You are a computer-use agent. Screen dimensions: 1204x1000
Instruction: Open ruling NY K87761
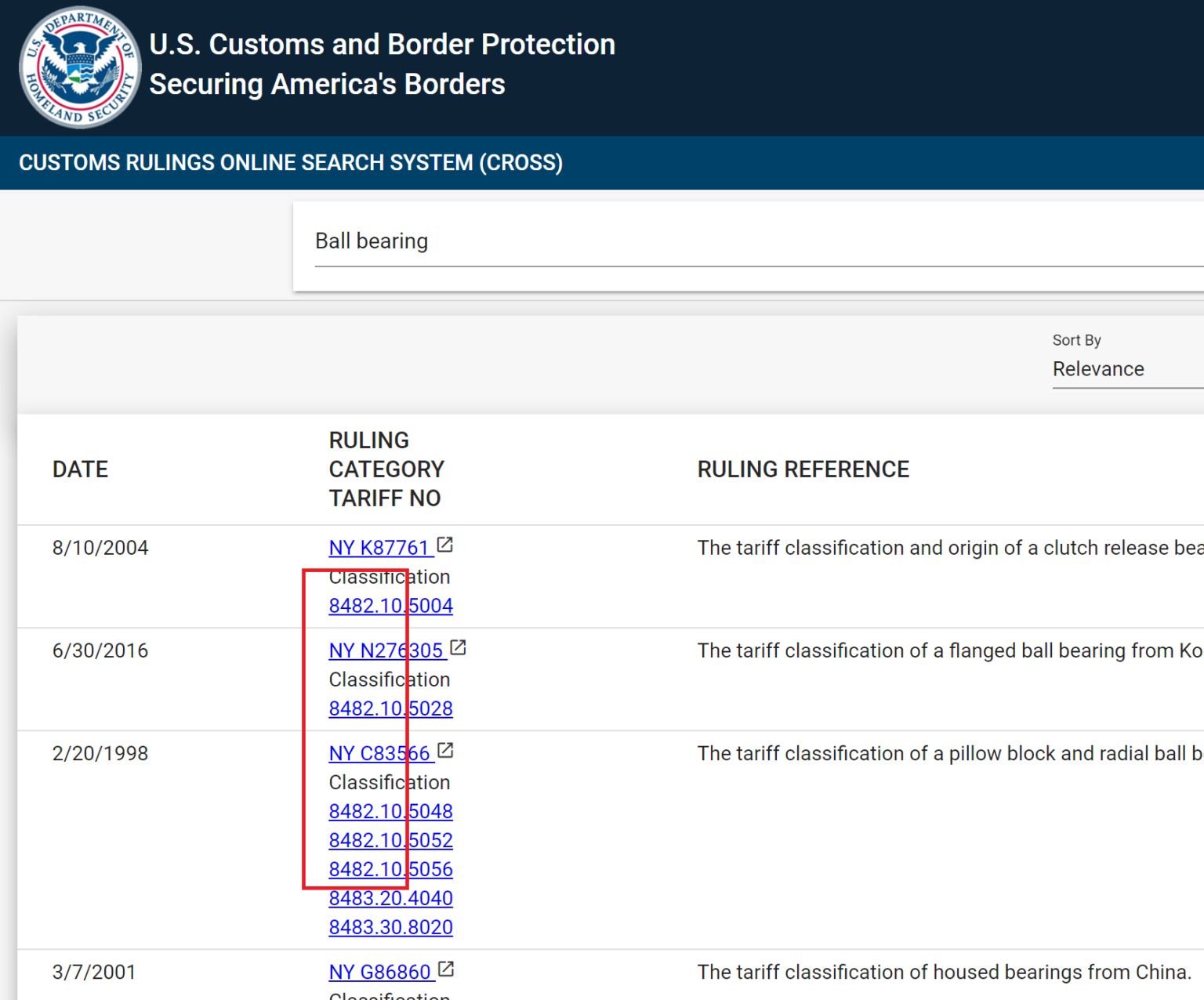click(380, 547)
